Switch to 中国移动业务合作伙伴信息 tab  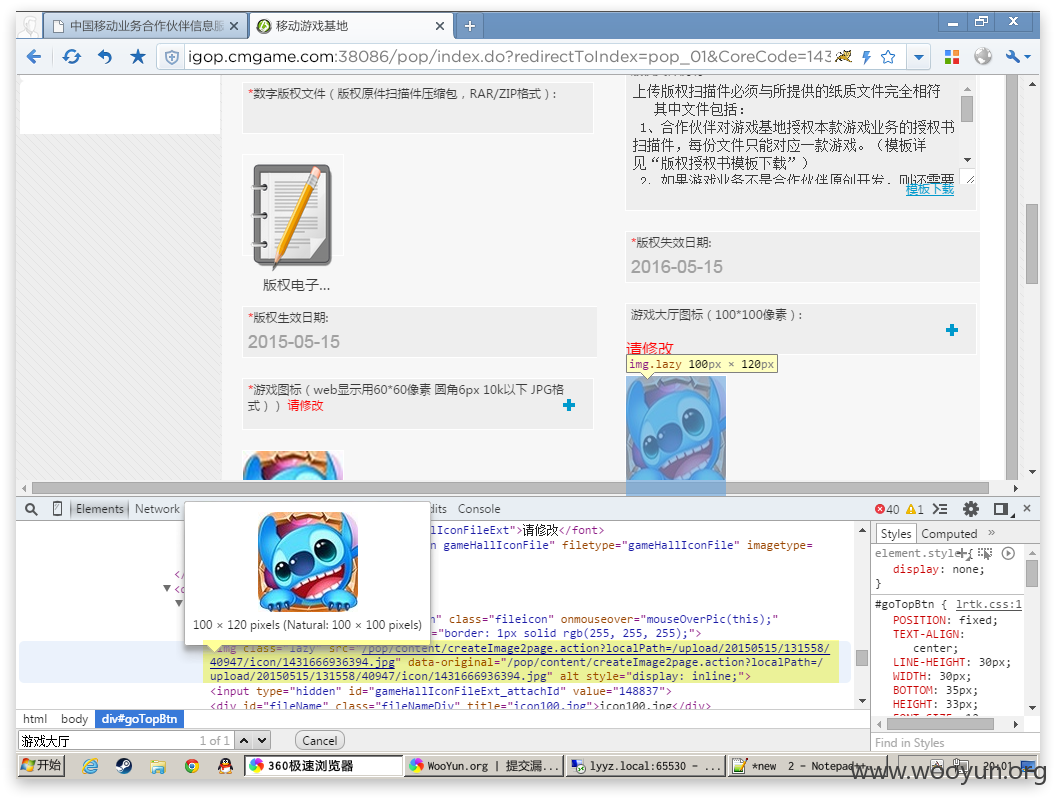[x=146, y=26]
